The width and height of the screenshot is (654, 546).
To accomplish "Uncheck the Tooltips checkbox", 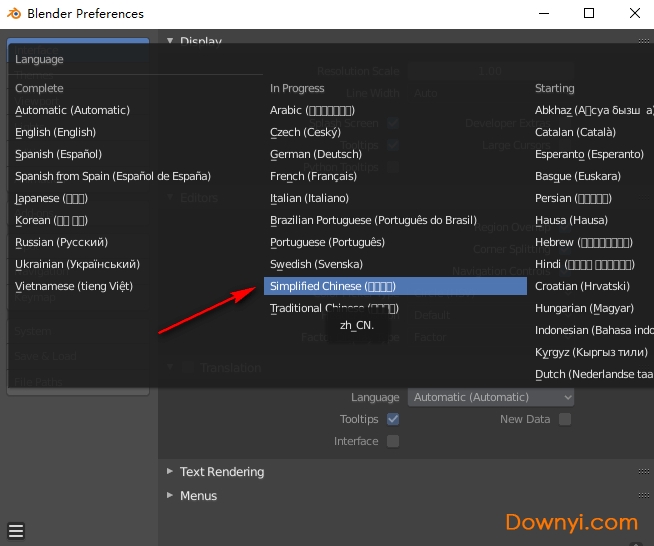I will (x=393, y=419).
